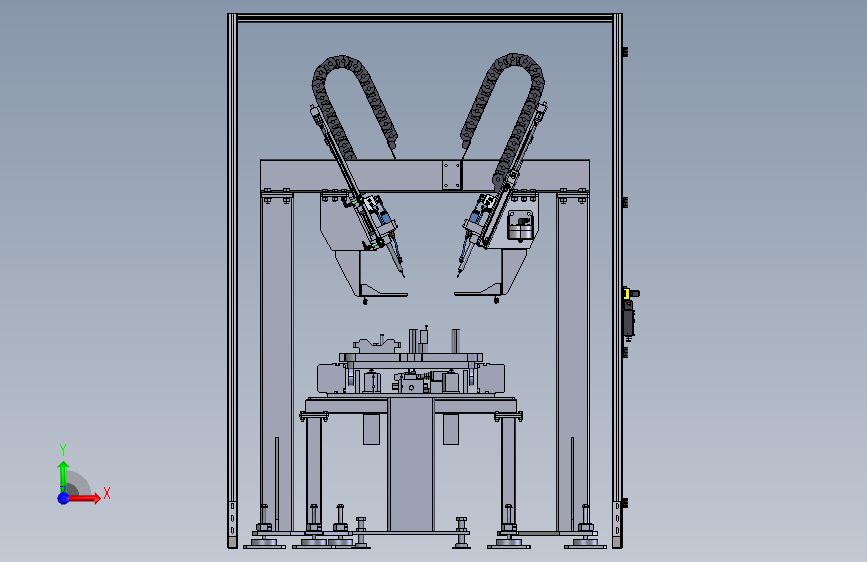The width and height of the screenshot is (867, 562).
Task: Select the left vertical enclosure frame profile
Action: click(232, 281)
